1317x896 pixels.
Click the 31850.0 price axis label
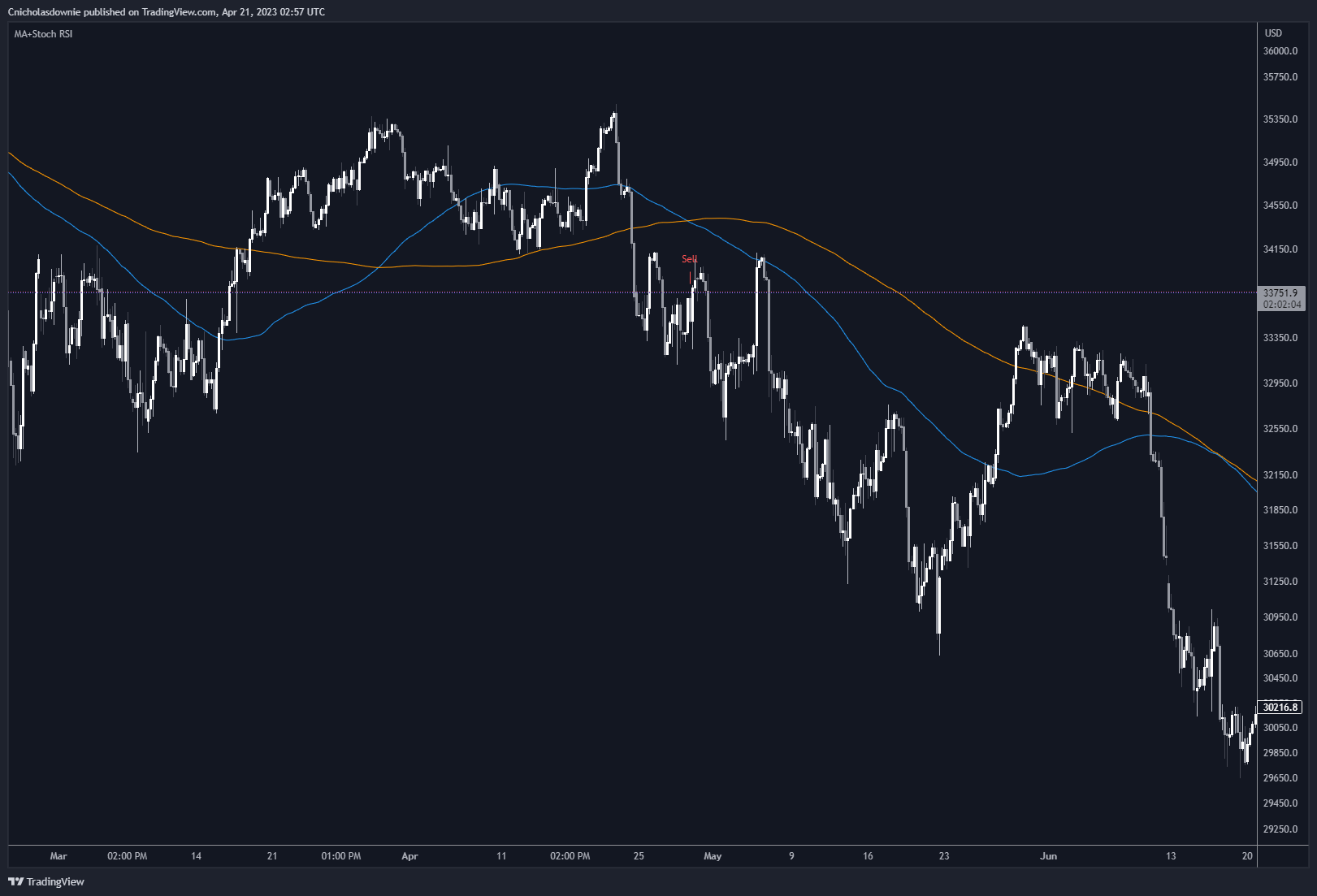[1280, 510]
